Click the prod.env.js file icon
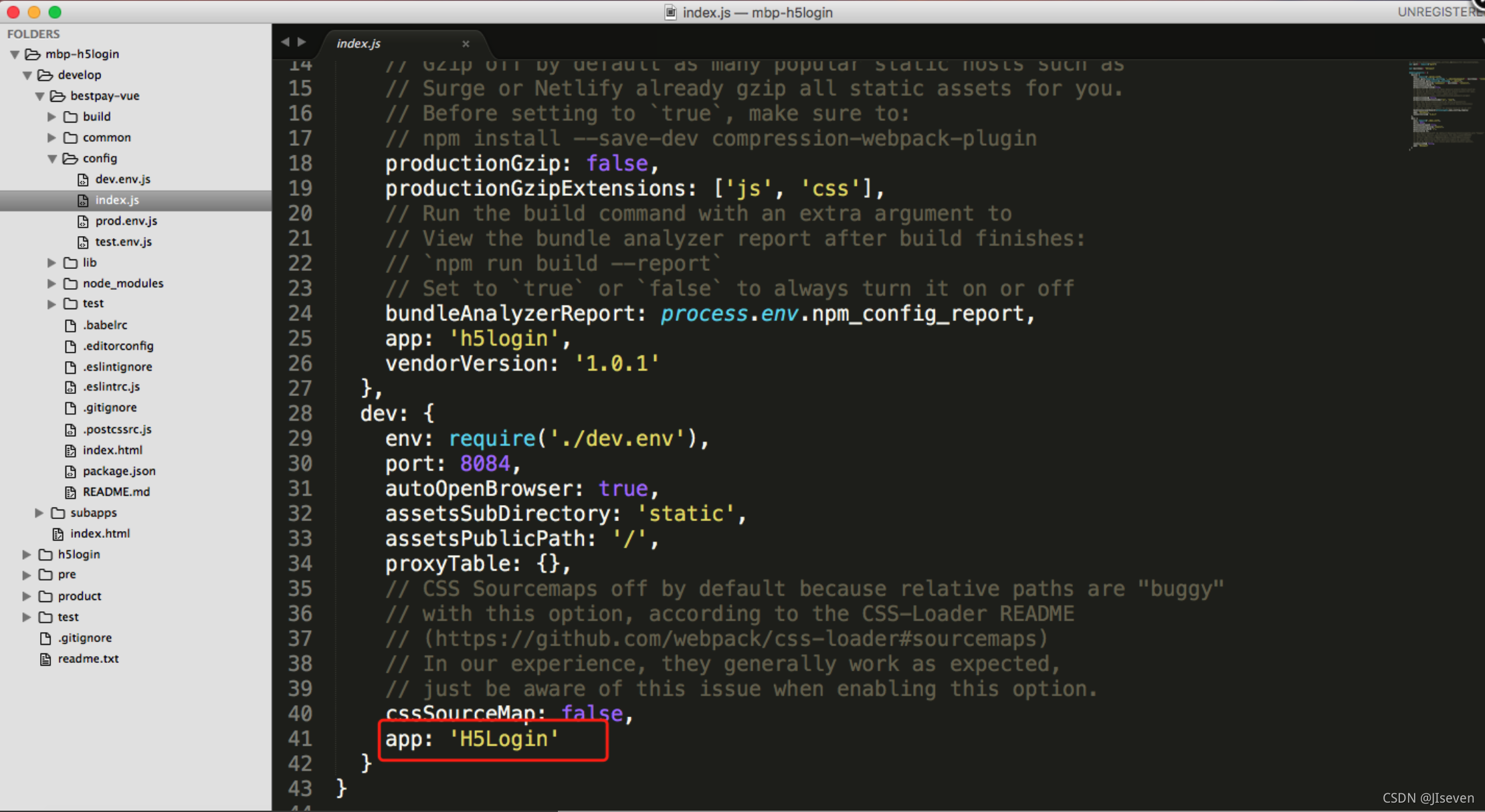The height and width of the screenshot is (812, 1485). 83,221
